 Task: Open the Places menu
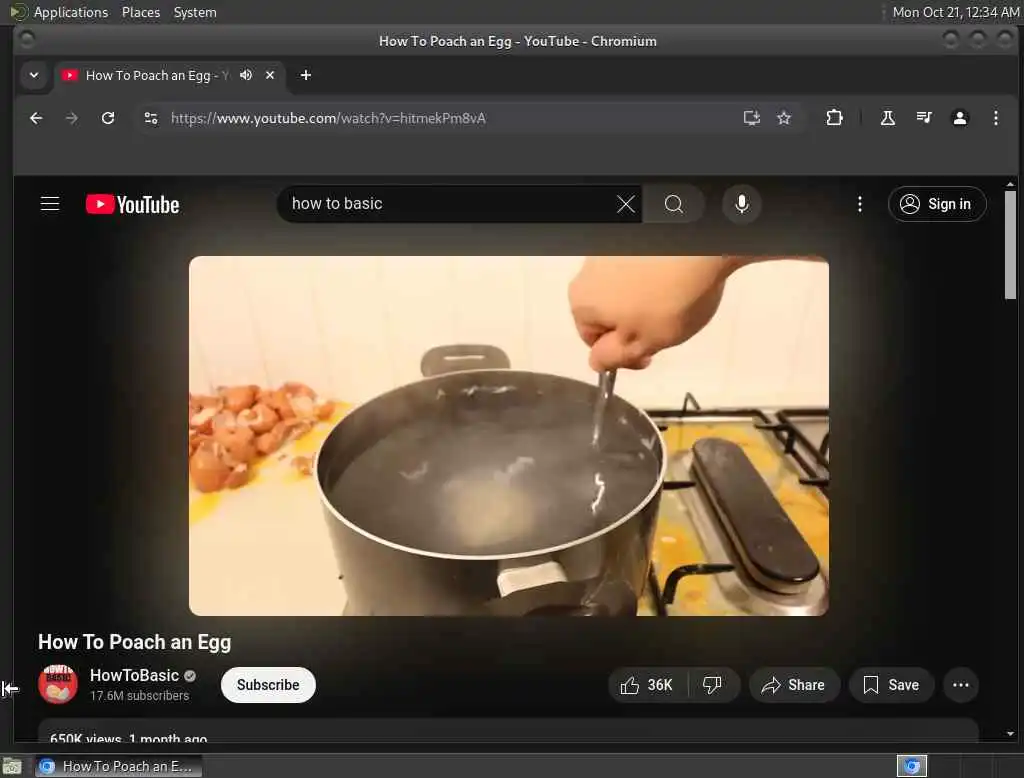(x=141, y=12)
